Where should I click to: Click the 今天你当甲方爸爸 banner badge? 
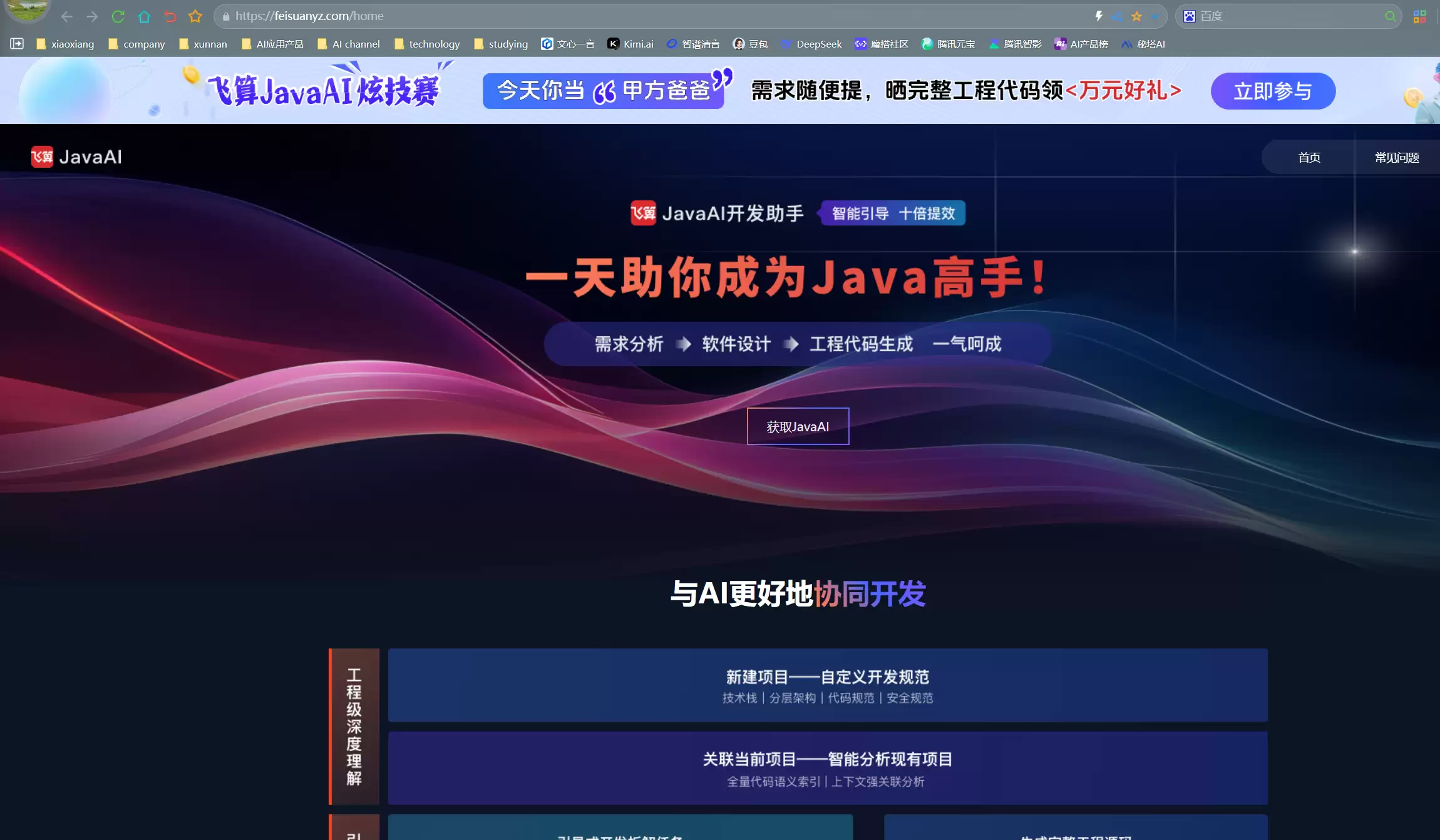[x=604, y=91]
